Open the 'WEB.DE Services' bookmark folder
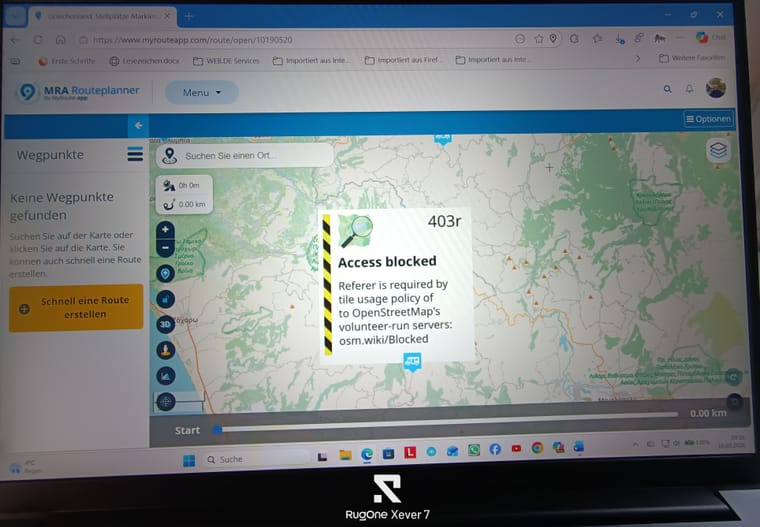Viewport: 760px width, 527px height. pyautogui.click(x=226, y=61)
